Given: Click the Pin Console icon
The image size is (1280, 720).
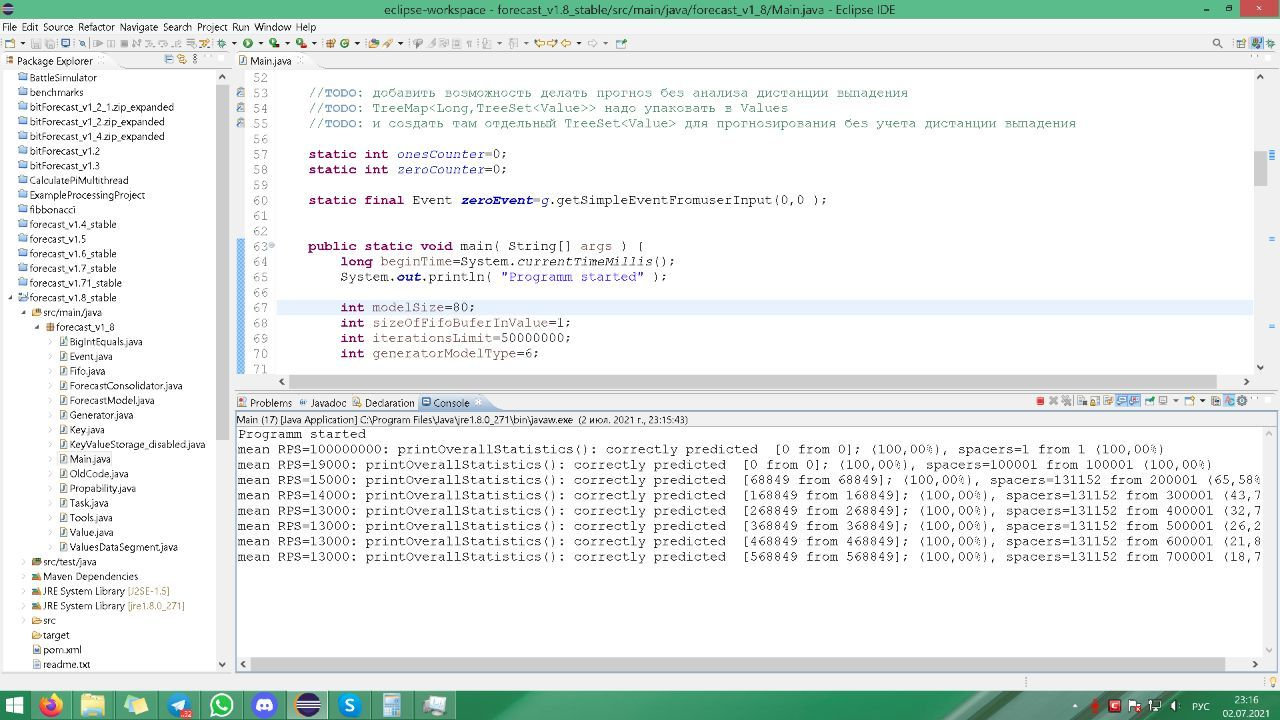Looking at the screenshot, I should pyautogui.click(x=1149, y=401).
